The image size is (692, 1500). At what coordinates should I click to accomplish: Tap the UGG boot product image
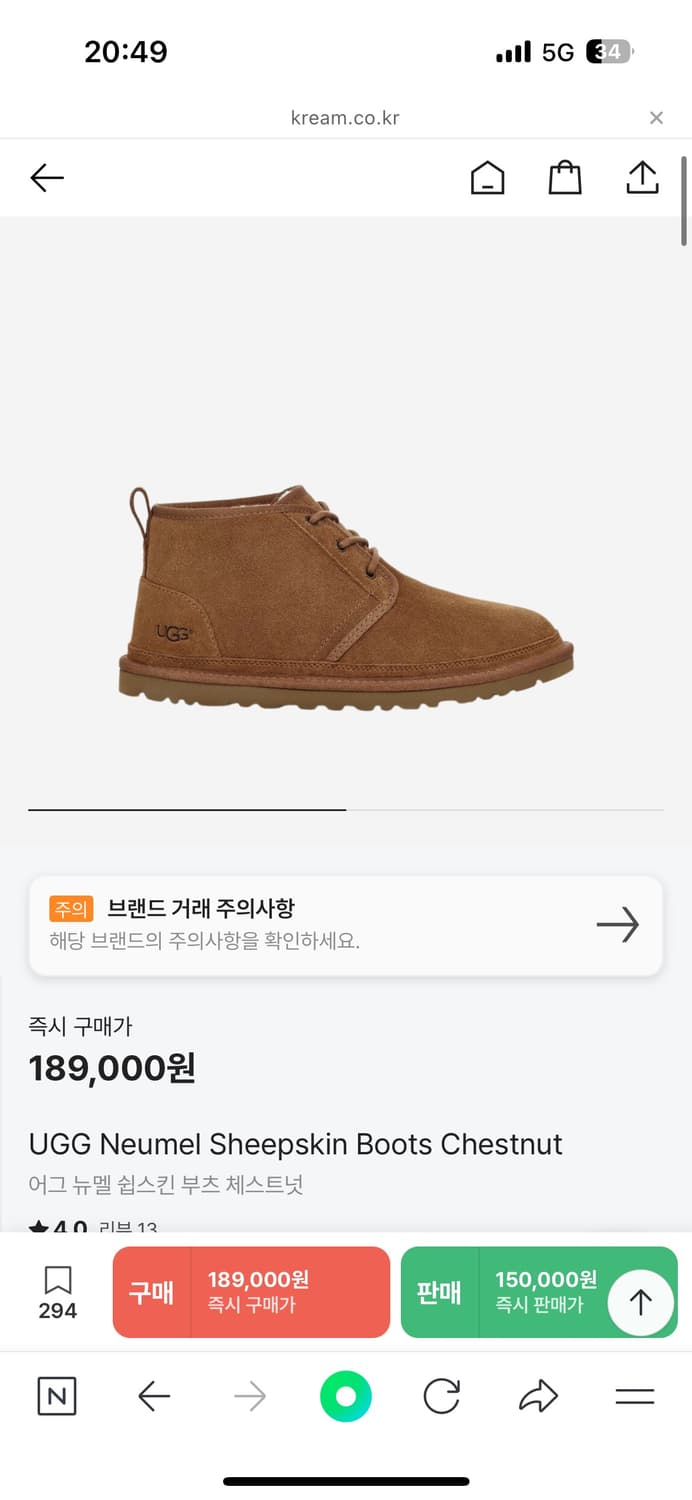(x=346, y=600)
